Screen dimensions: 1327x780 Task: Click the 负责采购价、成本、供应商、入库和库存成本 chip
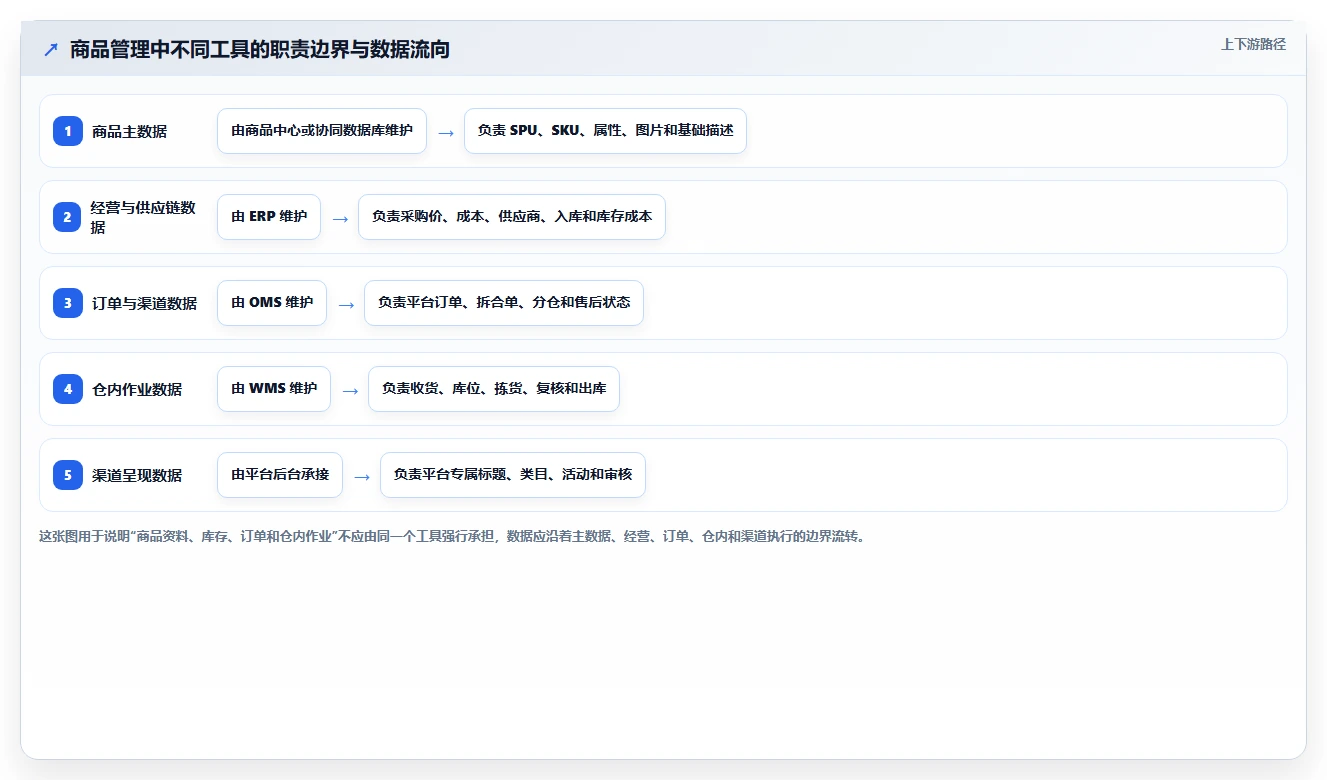[512, 217]
